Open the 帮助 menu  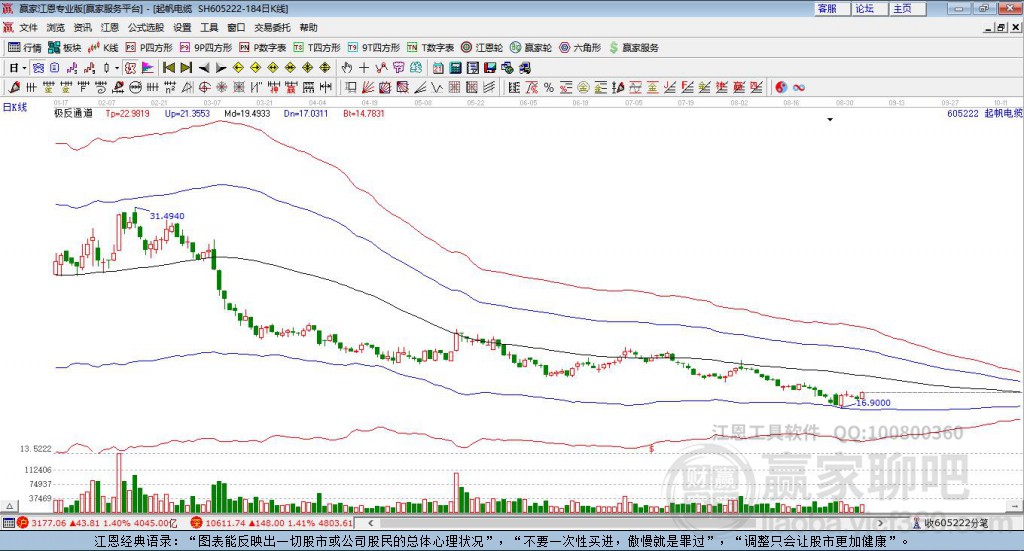(308, 27)
